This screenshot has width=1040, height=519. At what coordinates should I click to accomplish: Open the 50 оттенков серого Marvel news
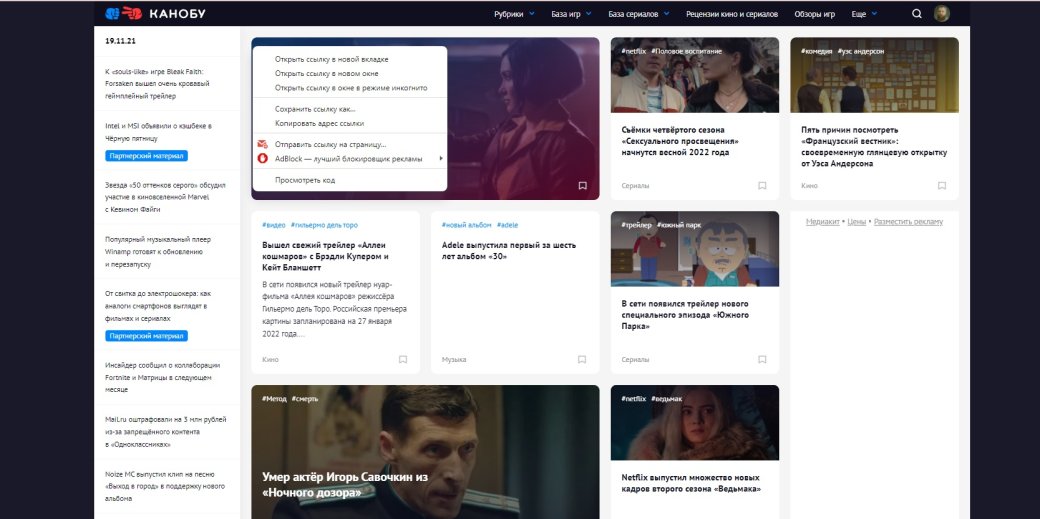[x=165, y=197]
